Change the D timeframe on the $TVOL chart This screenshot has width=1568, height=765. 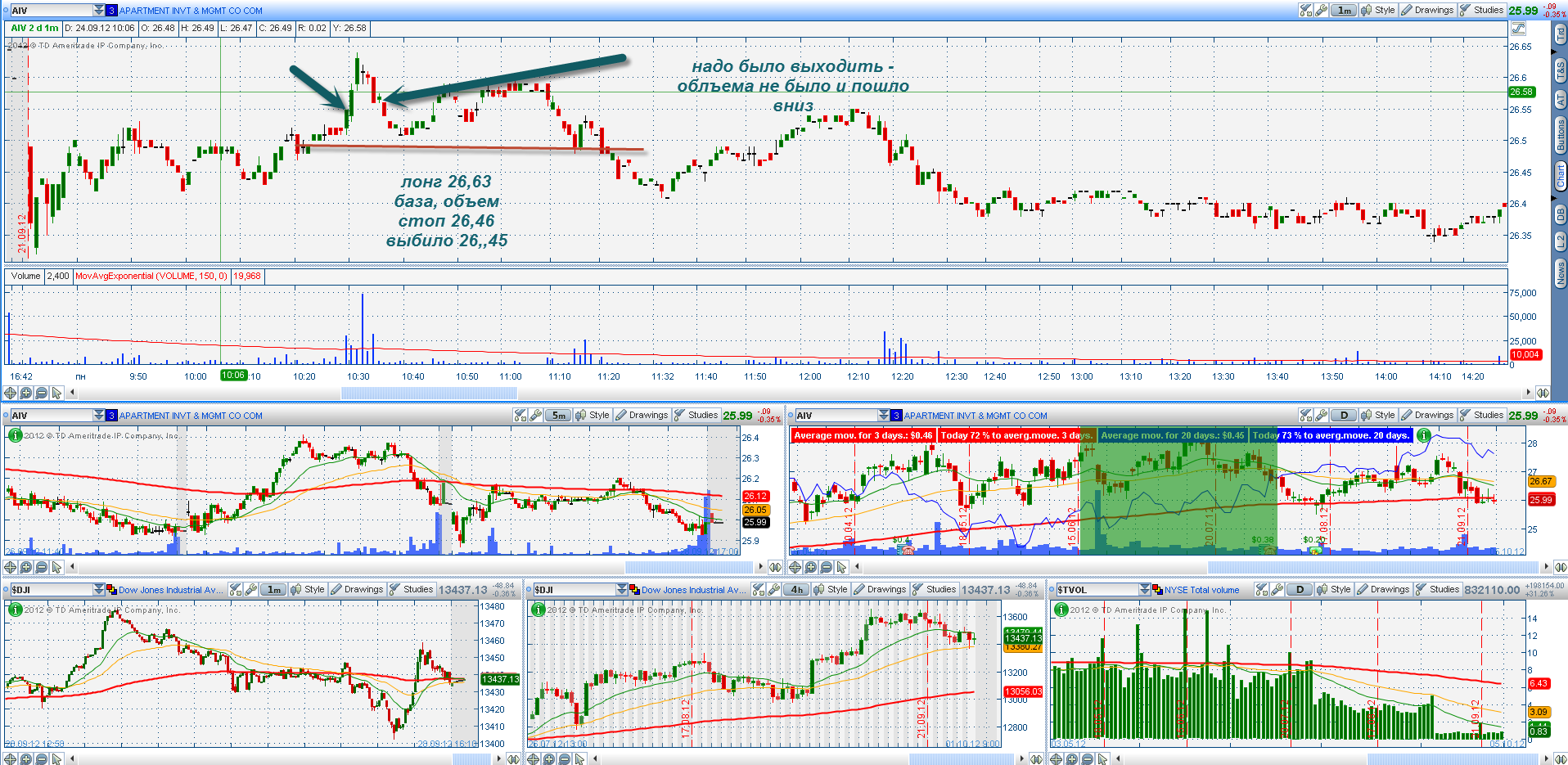pos(1300,590)
